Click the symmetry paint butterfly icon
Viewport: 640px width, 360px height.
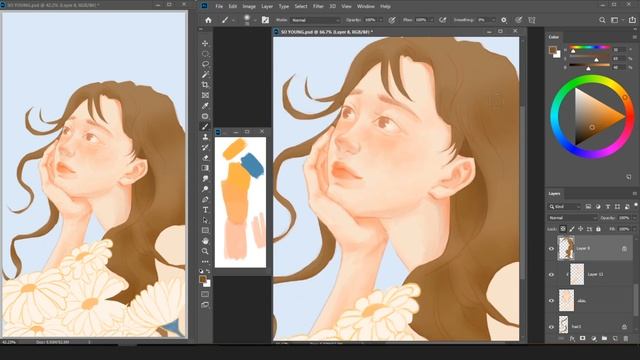pyautogui.click(x=532, y=20)
